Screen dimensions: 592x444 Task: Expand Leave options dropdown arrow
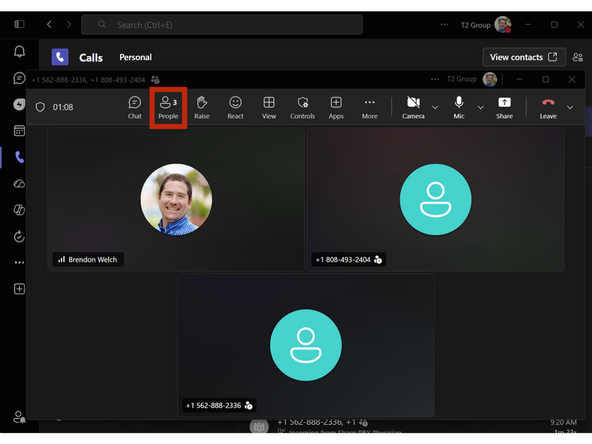[x=570, y=108]
